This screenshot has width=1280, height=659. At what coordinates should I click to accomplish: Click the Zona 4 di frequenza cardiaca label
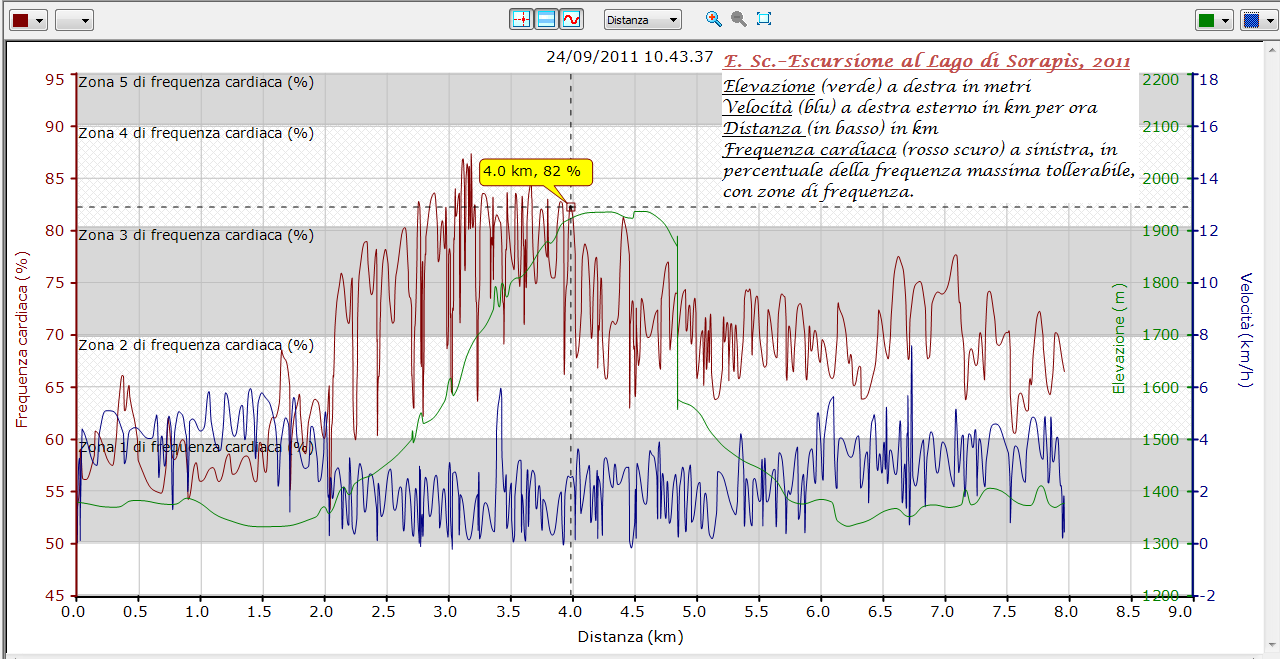tap(196, 133)
